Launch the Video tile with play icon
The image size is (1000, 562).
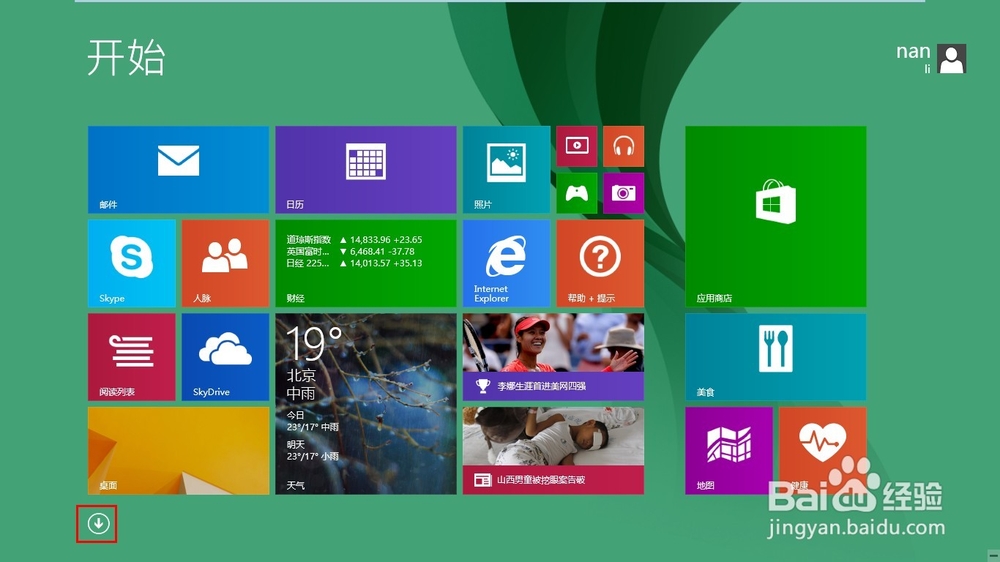[577, 146]
